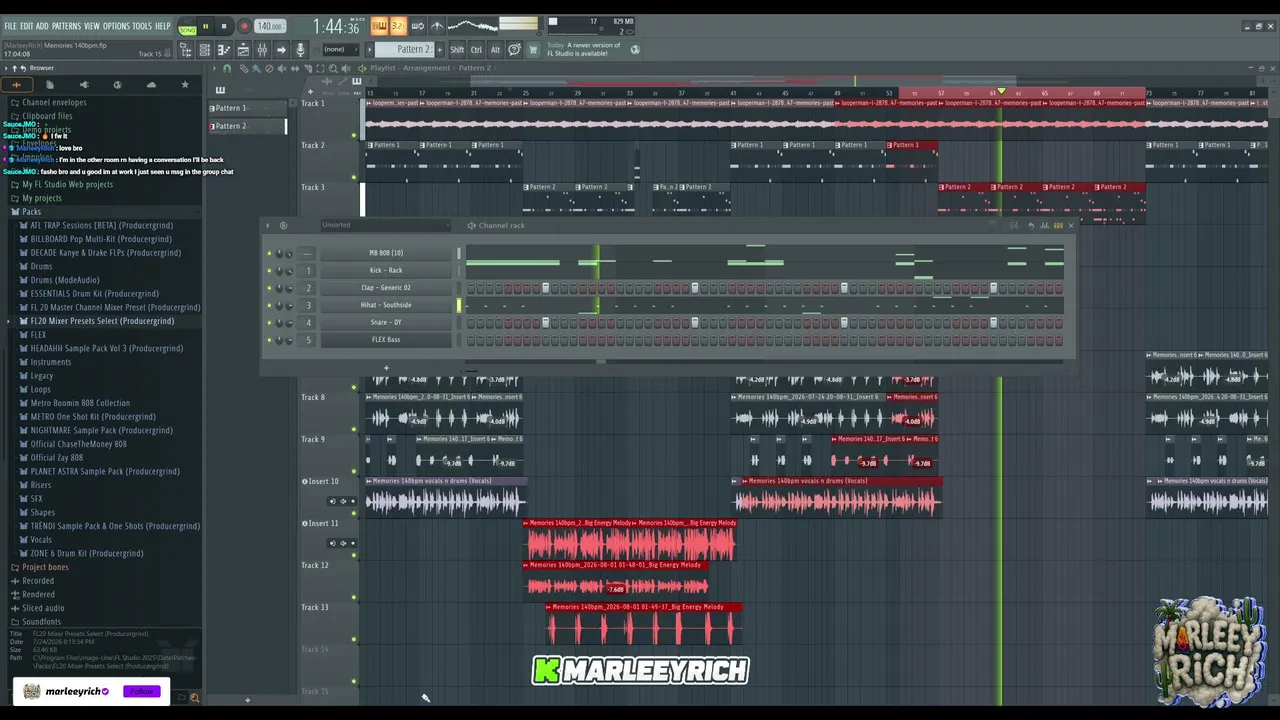Open the FILE menu
Image resolution: width=1280 pixels, height=720 pixels.
(x=10, y=26)
